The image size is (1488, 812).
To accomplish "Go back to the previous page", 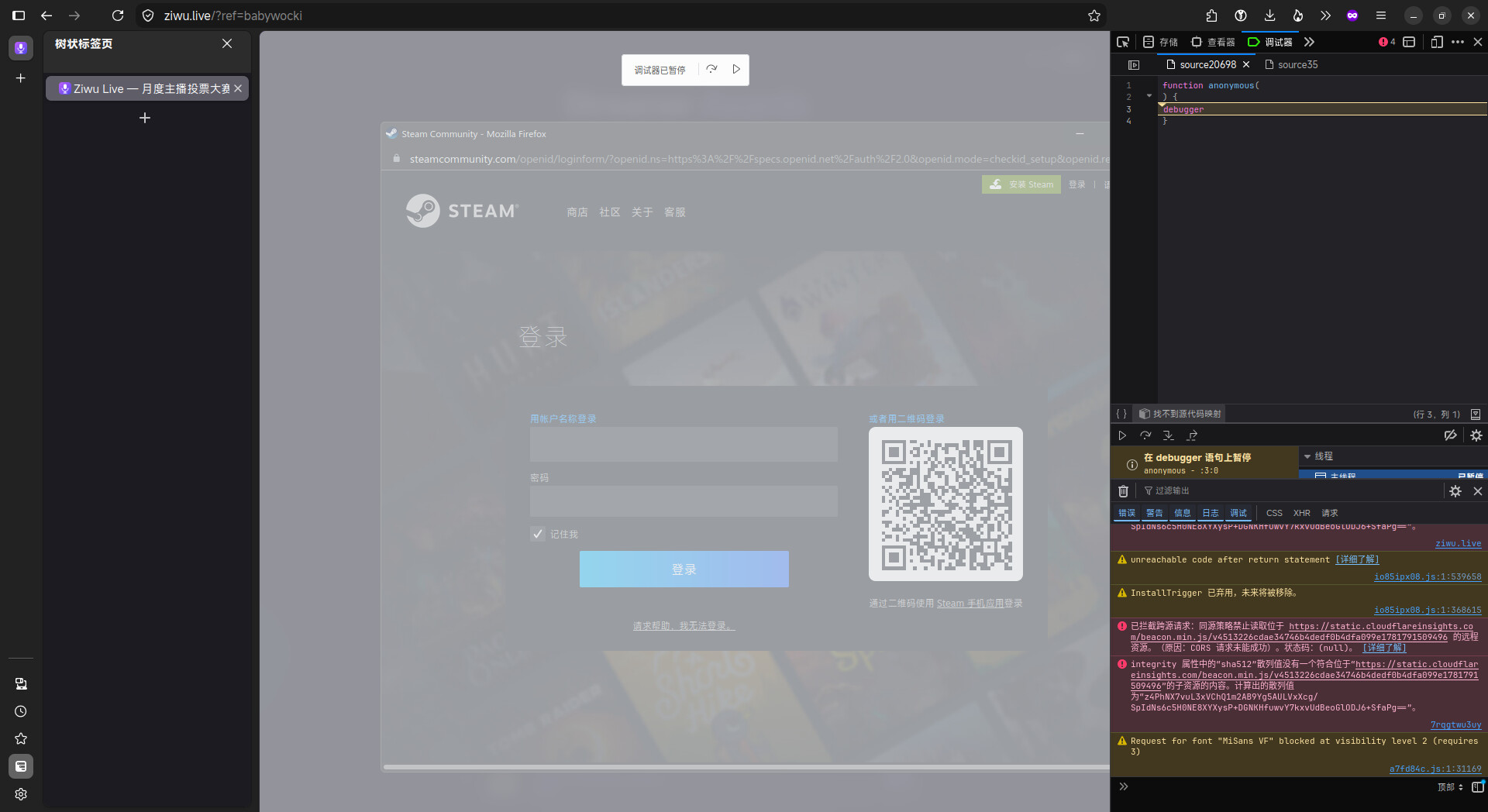I will click(46, 15).
